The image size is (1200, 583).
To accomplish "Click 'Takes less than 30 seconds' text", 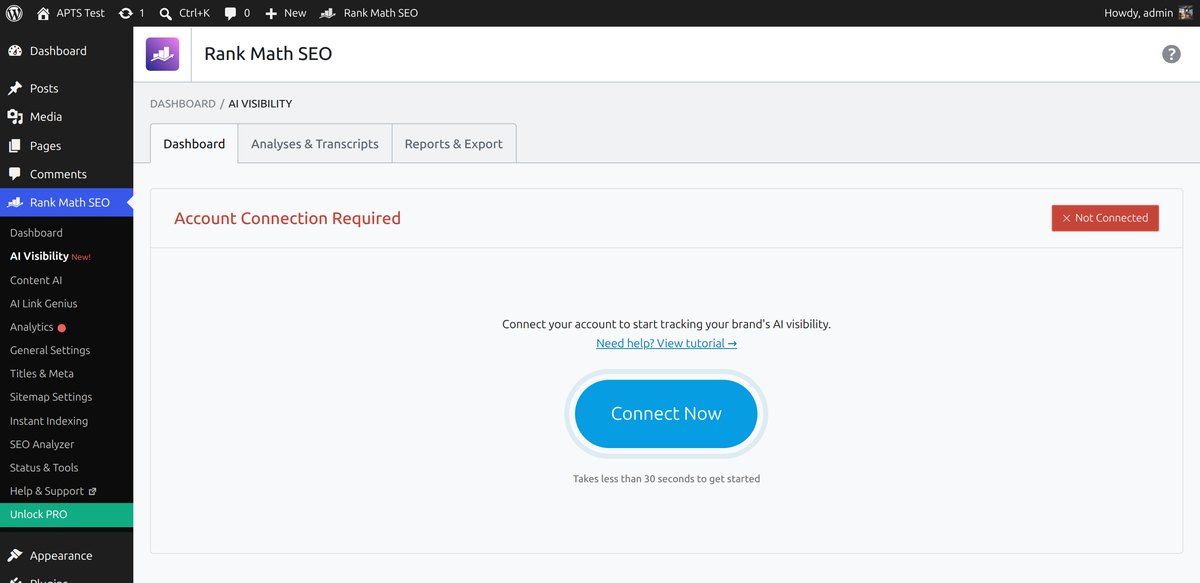I will pos(666,479).
